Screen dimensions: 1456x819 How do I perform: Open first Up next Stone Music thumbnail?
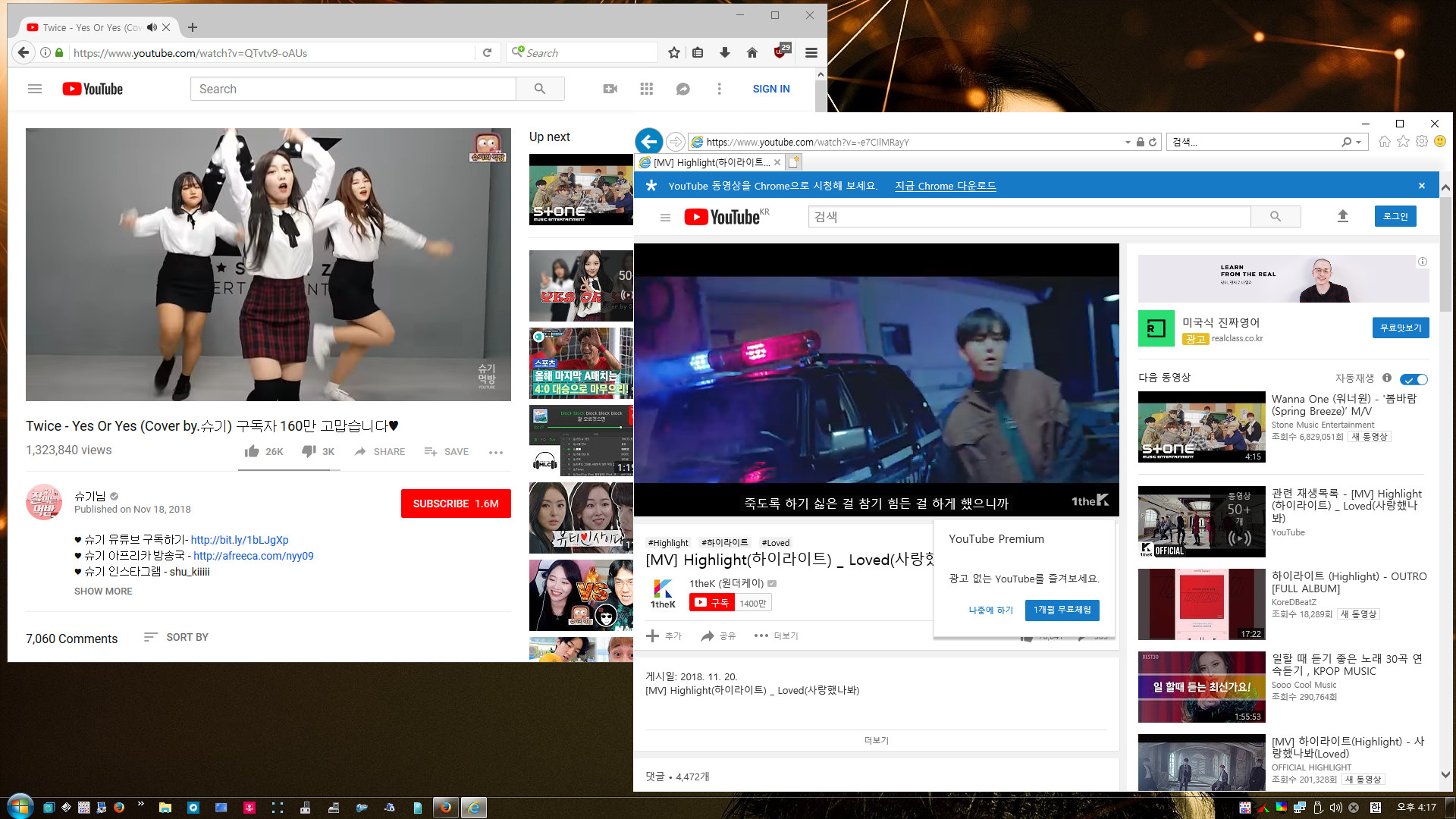[x=581, y=190]
